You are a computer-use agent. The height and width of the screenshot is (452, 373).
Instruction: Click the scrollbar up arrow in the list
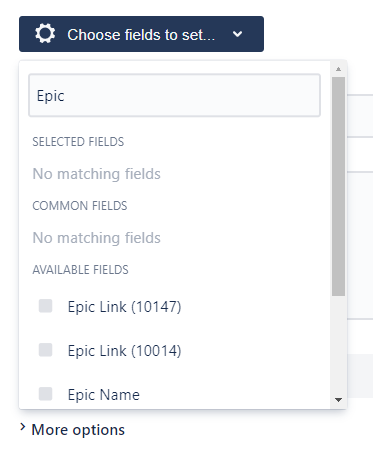pyautogui.click(x=338, y=69)
